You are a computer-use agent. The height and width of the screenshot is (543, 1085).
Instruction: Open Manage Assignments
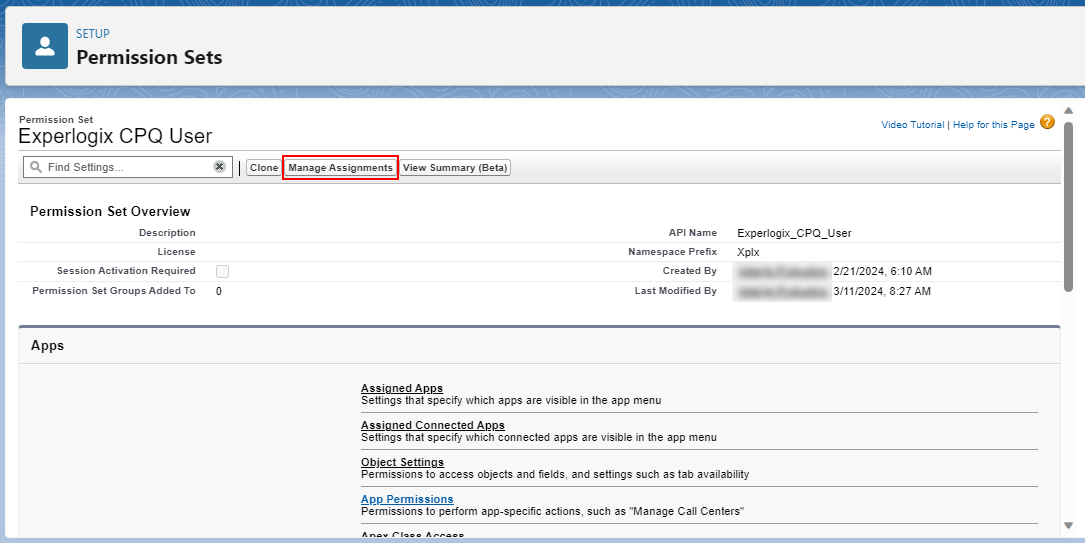pos(340,167)
